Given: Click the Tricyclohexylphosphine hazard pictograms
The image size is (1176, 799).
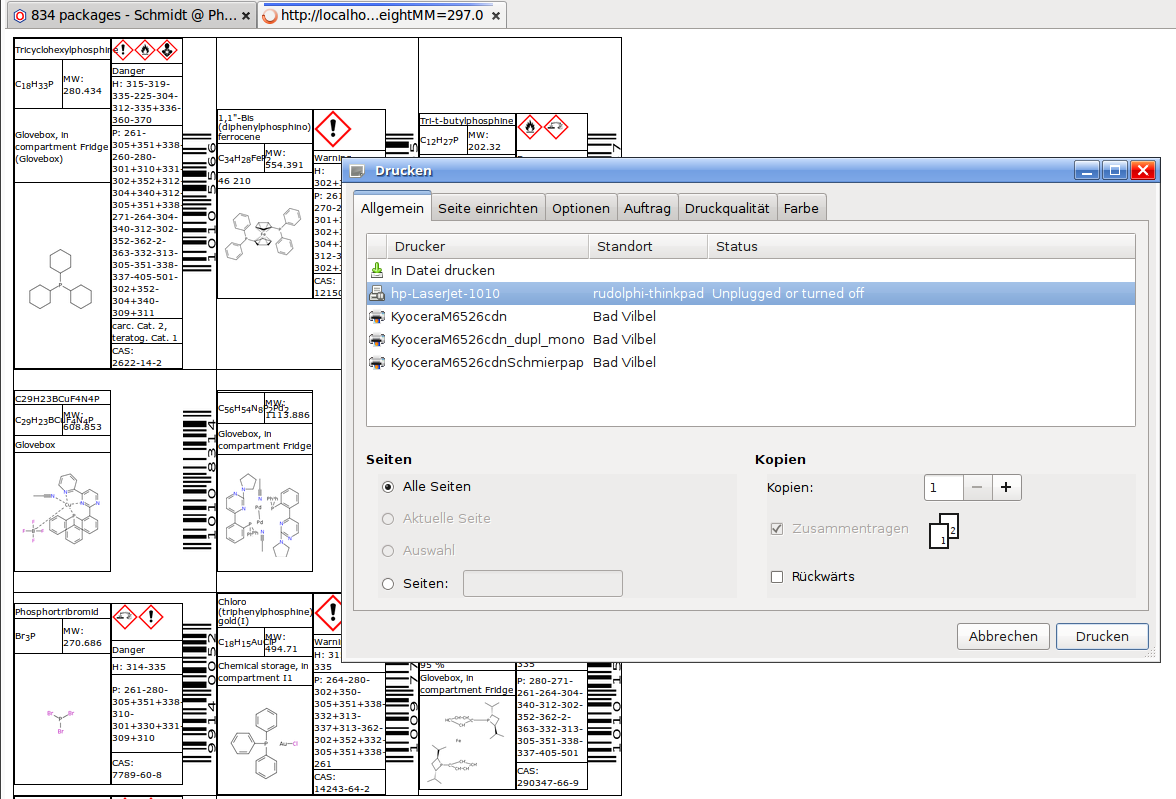Looking at the screenshot, I should pyautogui.click(x=145, y=50).
